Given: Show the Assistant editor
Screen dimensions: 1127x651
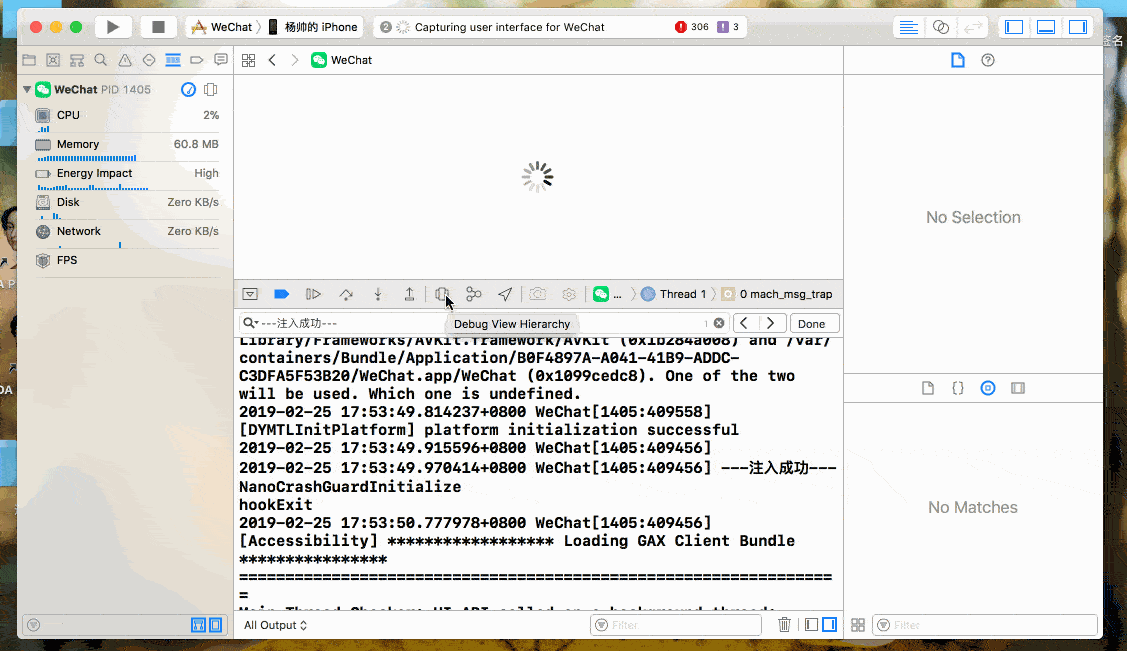Looking at the screenshot, I should click(941, 27).
